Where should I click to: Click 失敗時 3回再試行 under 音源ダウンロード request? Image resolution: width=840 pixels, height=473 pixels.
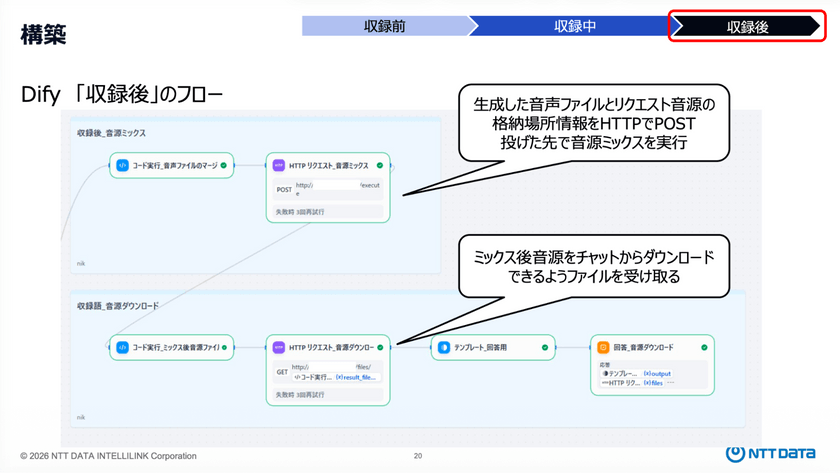point(300,394)
